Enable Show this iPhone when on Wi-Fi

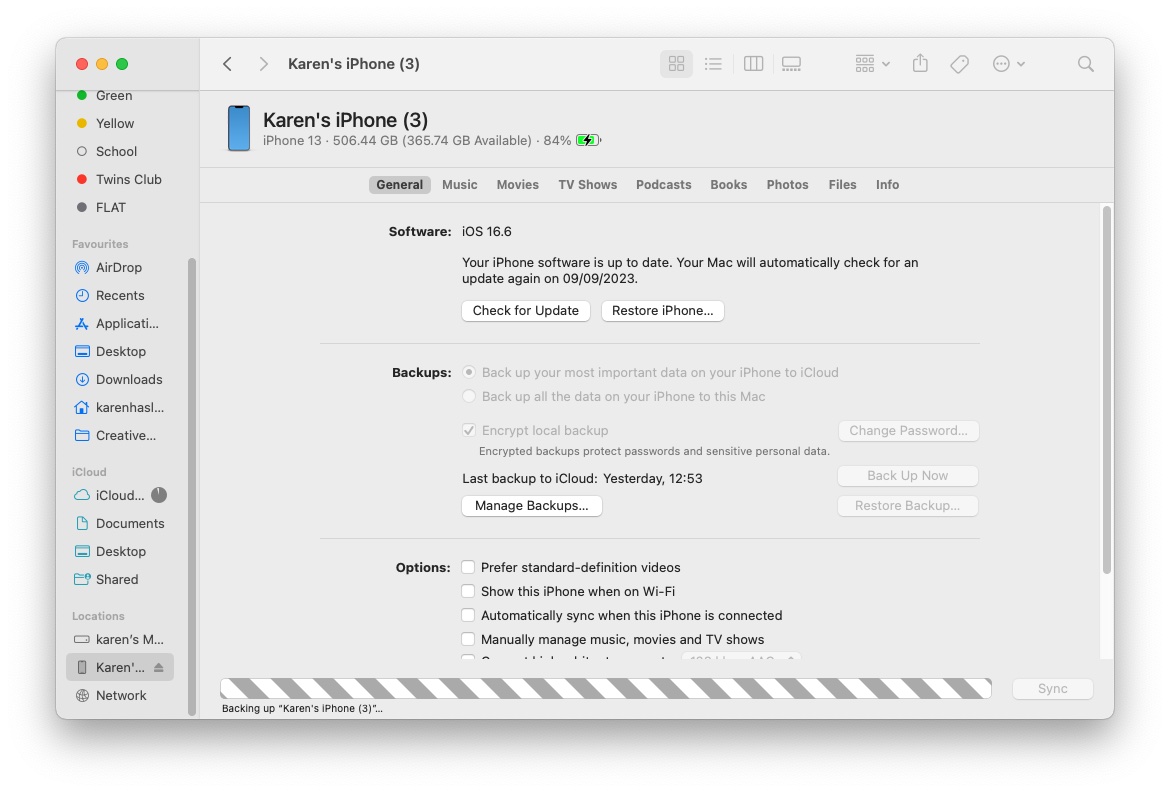pos(468,592)
